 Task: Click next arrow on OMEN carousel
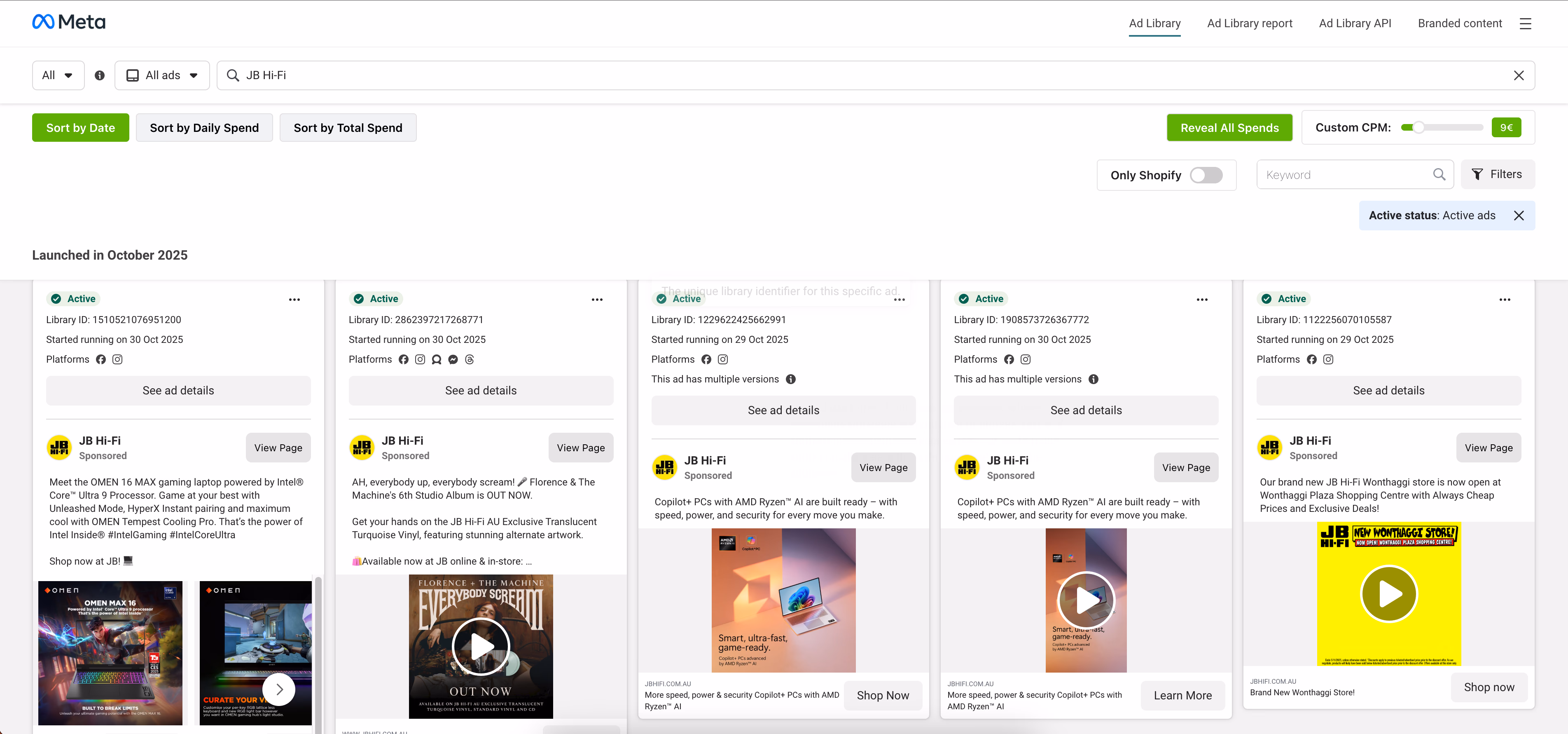click(x=279, y=689)
